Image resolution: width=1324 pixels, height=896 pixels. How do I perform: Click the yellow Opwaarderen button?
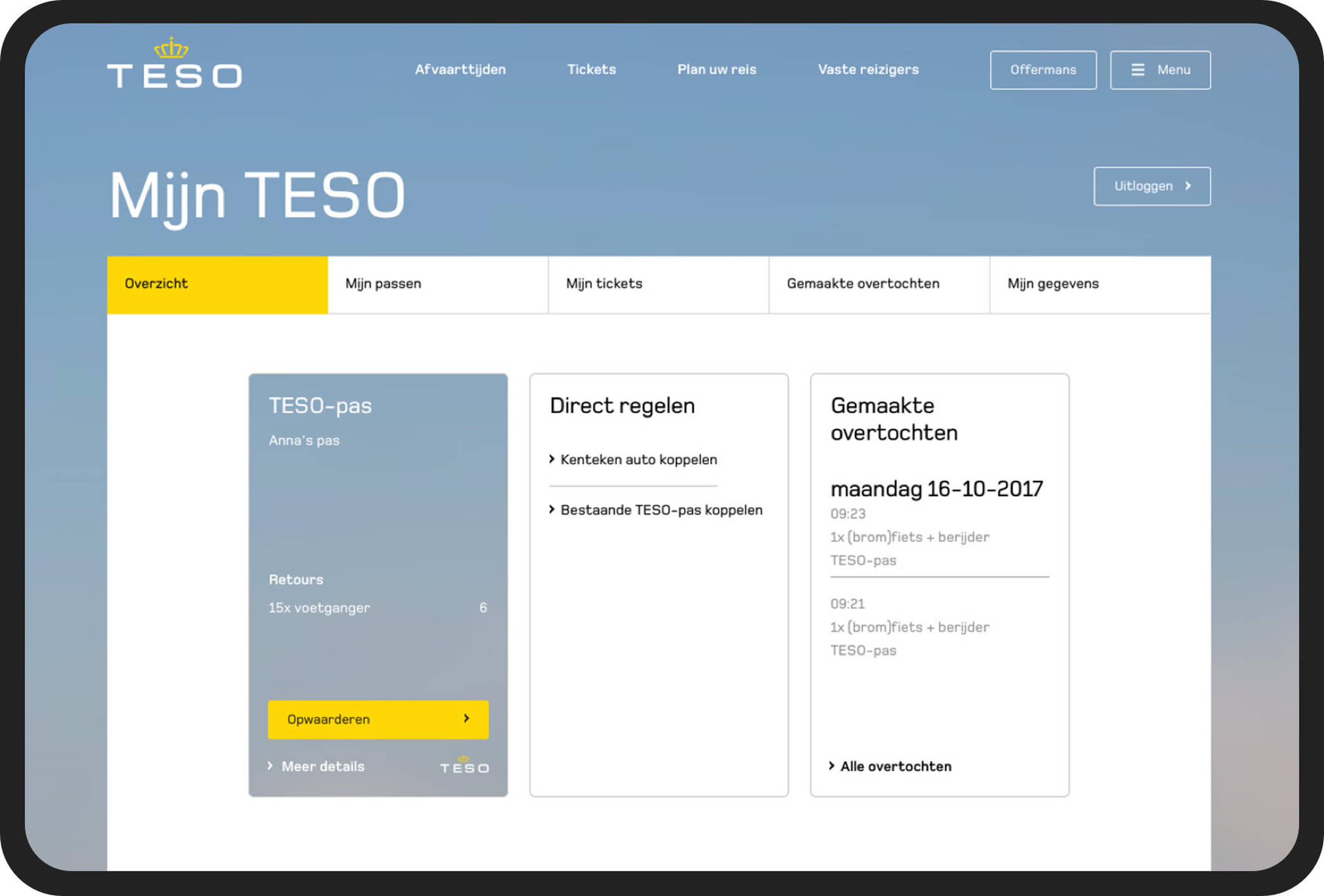click(x=378, y=719)
